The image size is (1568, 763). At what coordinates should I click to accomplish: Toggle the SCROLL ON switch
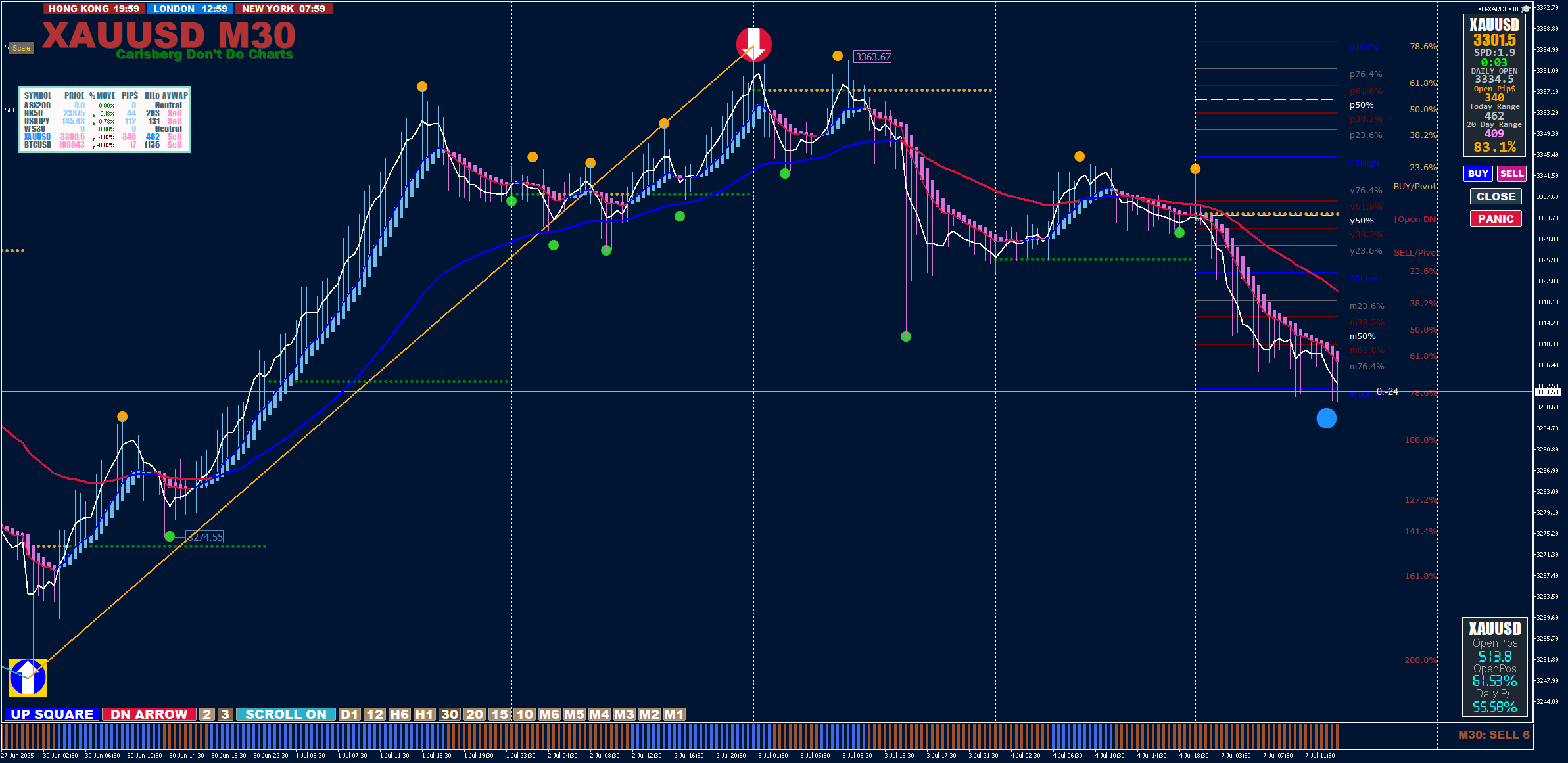click(x=285, y=714)
